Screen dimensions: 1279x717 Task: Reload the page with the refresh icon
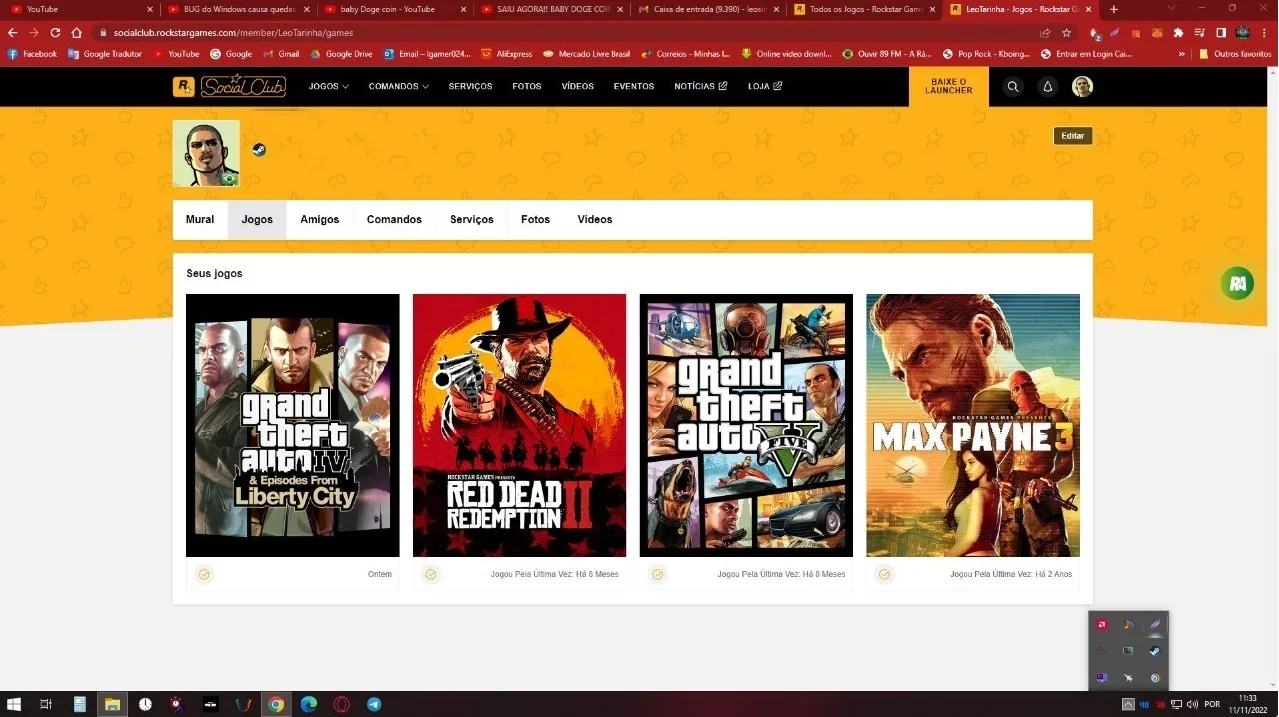[x=55, y=33]
